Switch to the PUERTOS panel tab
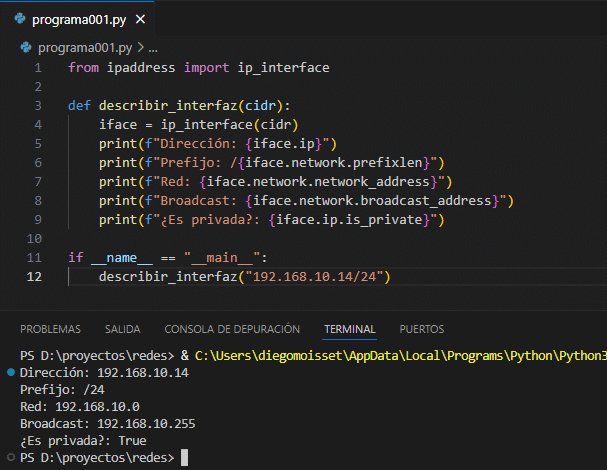607x470 pixels. pos(422,329)
